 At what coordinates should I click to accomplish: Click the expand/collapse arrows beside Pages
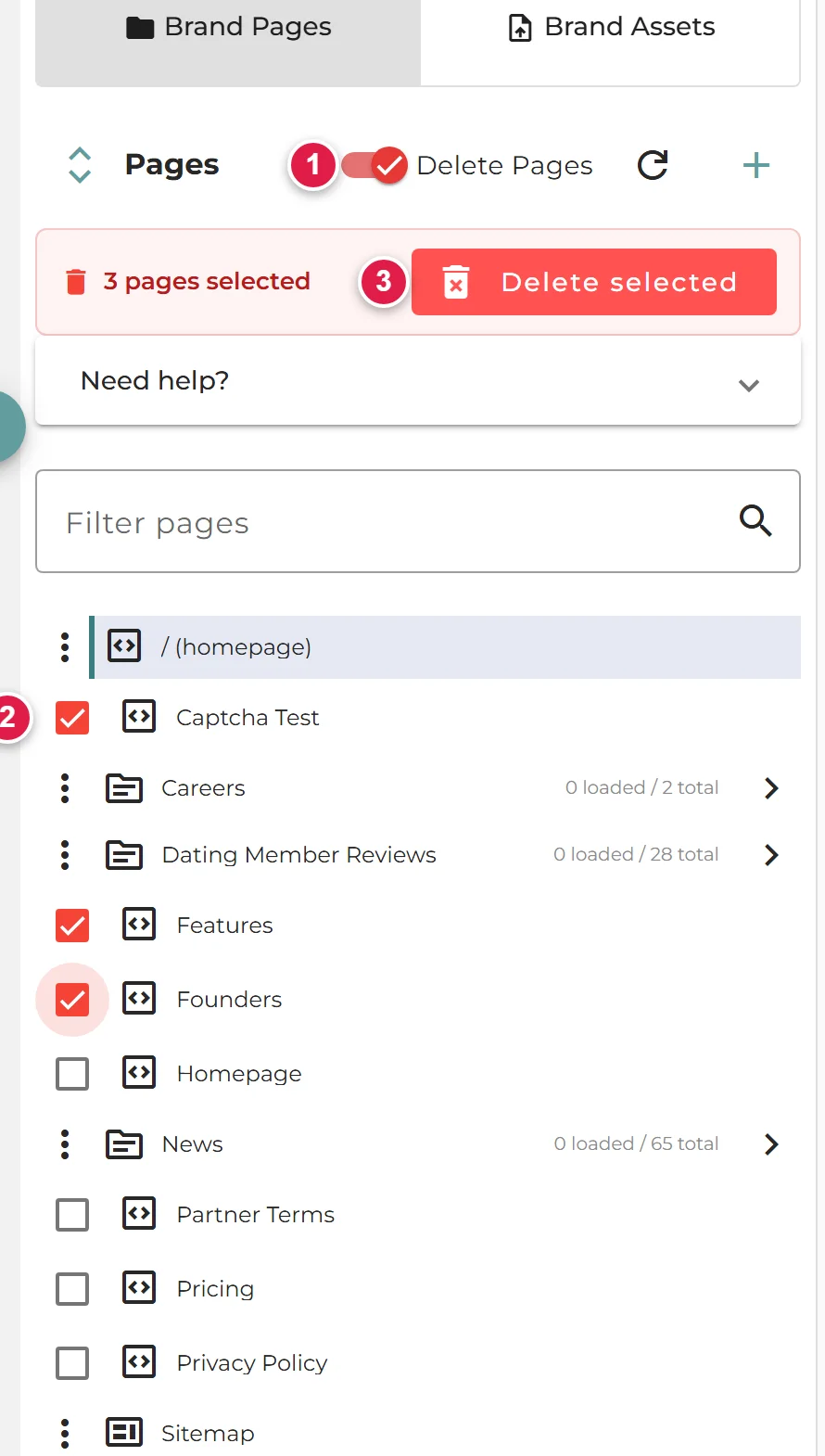tap(80, 165)
